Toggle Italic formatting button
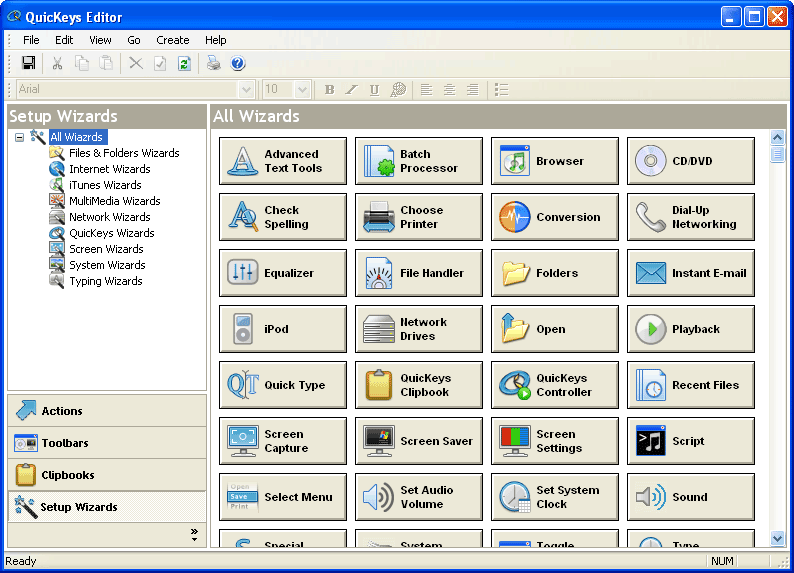The height and width of the screenshot is (573, 794). pos(352,90)
